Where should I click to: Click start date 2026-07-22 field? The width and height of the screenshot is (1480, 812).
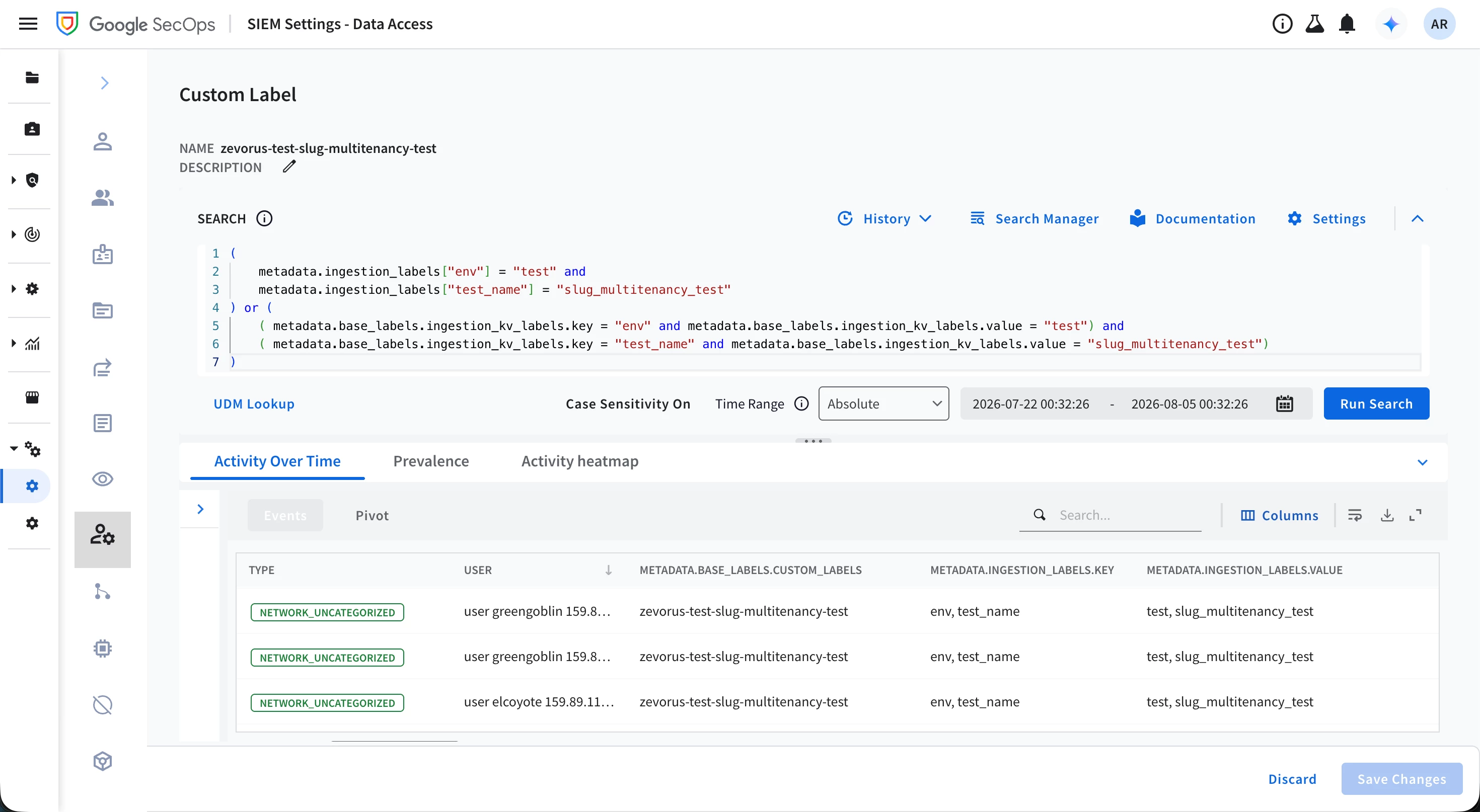click(x=1031, y=403)
